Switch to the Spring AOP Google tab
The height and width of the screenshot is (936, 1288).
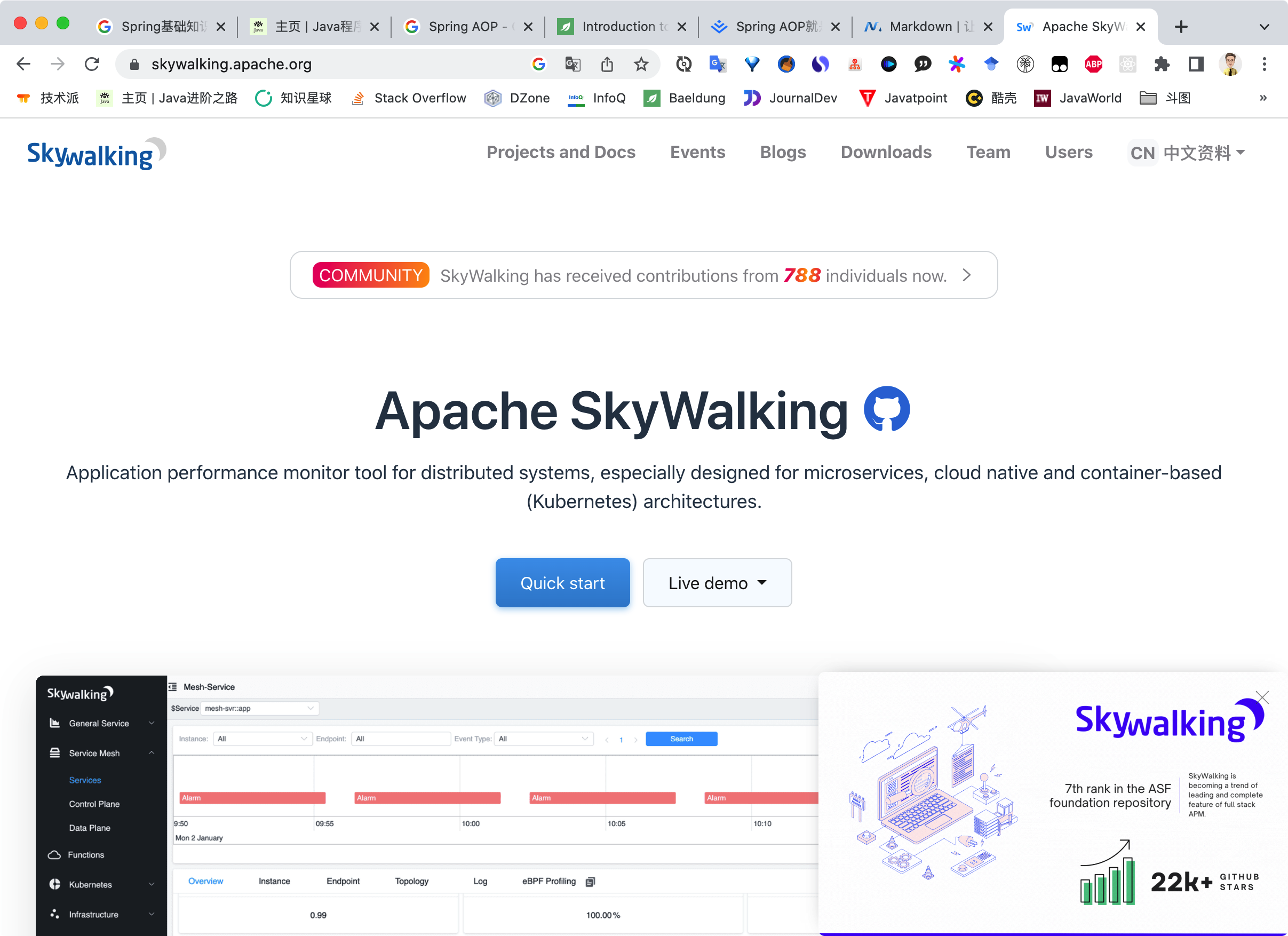coord(468,27)
